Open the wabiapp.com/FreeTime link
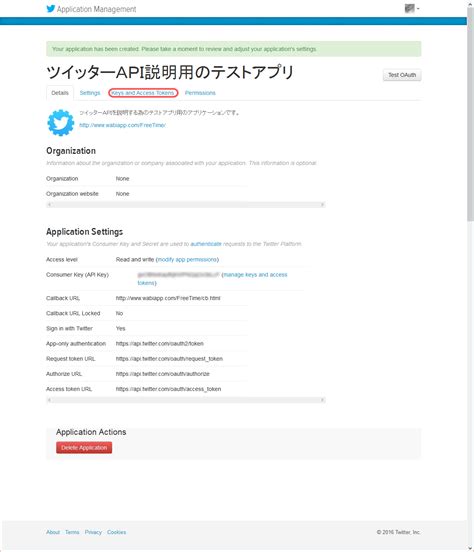Viewport: 474px width, 552px height. (x=123, y=125)
